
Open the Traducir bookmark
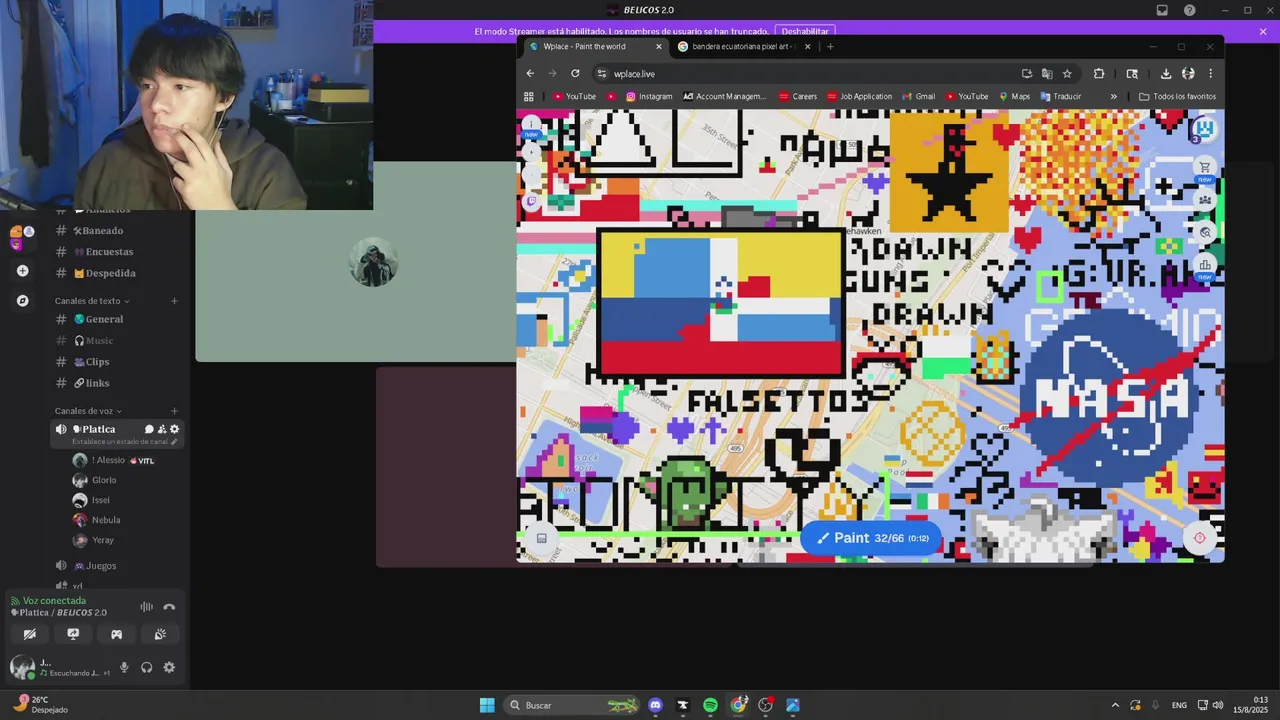tap(1061, 96)
